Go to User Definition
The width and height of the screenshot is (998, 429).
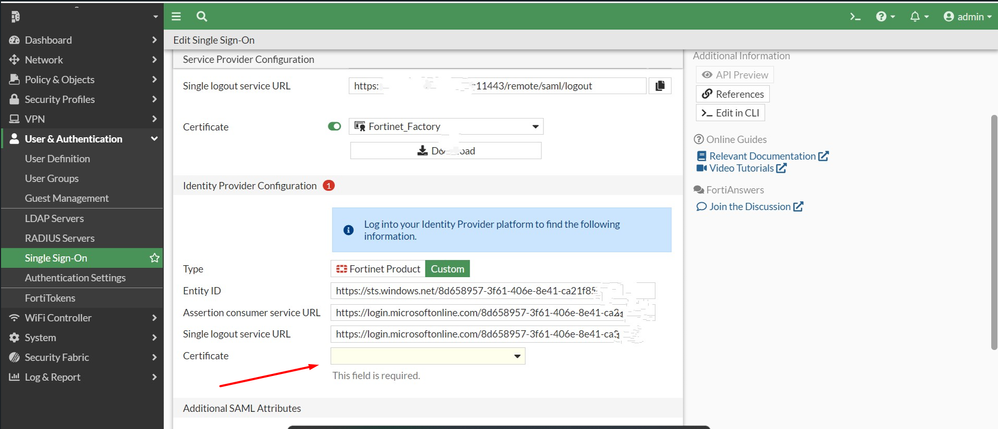[82, 158]
